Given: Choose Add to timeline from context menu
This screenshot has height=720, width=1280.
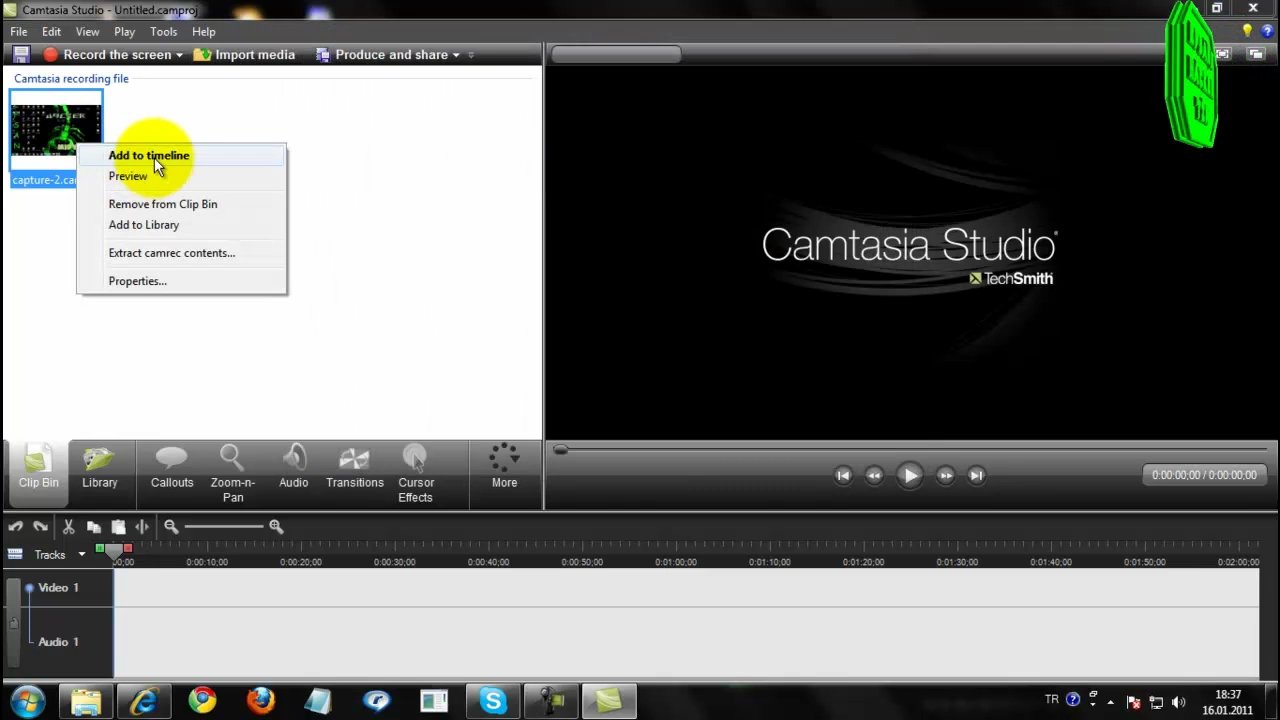Looking at the screenshot, I should point(182,155).
